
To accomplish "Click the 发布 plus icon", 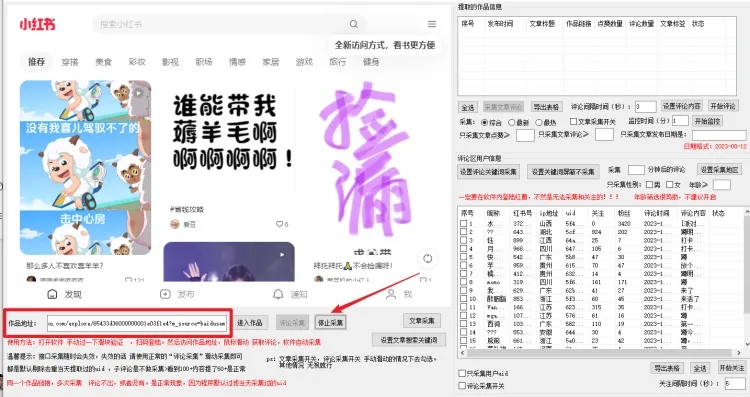I will point(165,294).
